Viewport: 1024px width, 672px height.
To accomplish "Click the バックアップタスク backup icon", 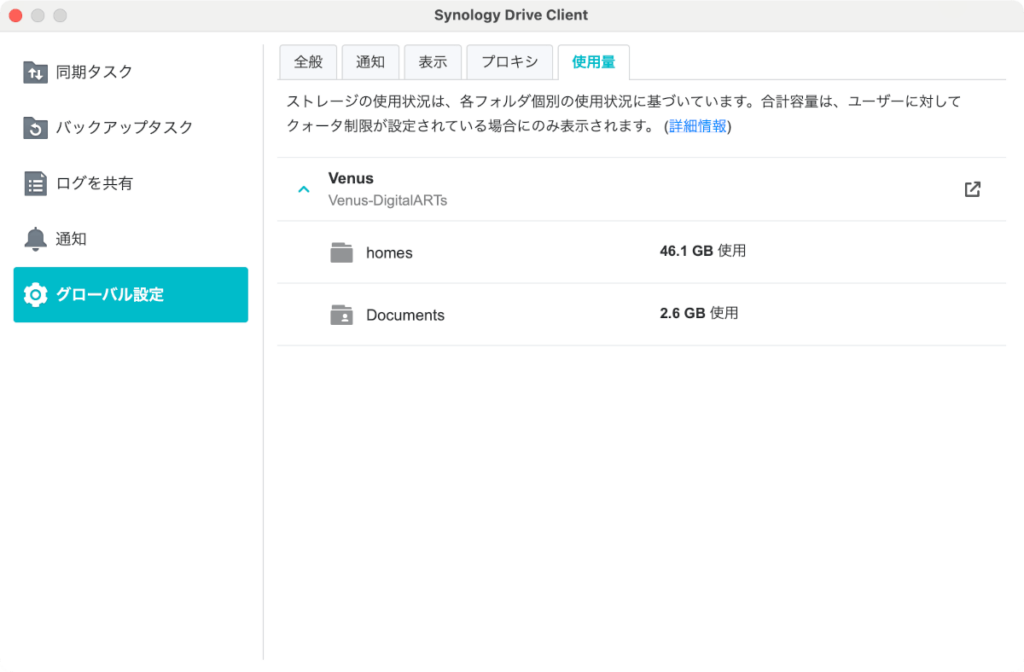I will [x=35, y=127].
